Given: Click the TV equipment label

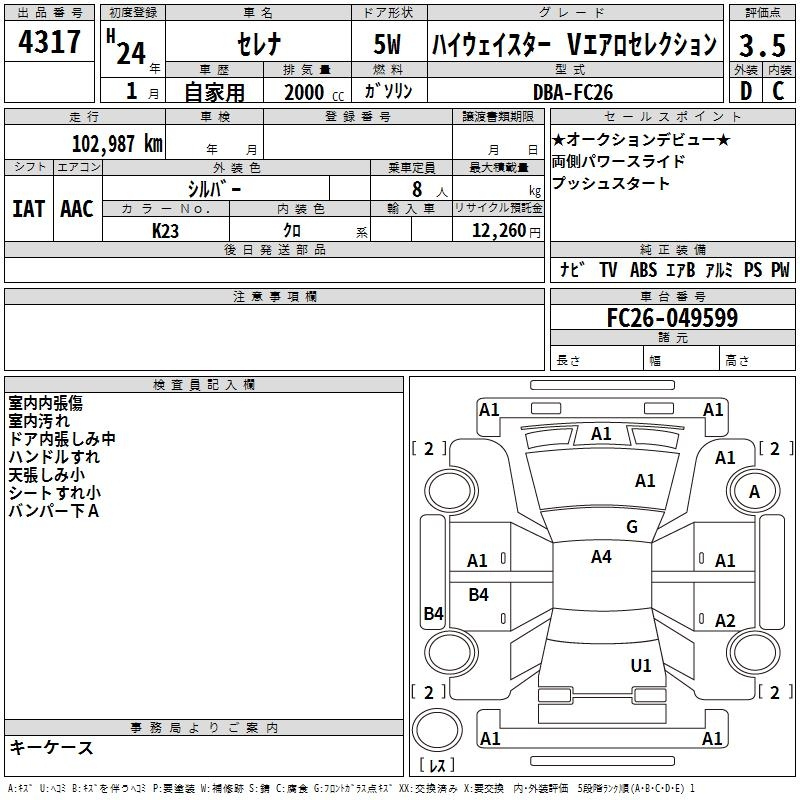Looking at the screenshot, I should point(608,270).
